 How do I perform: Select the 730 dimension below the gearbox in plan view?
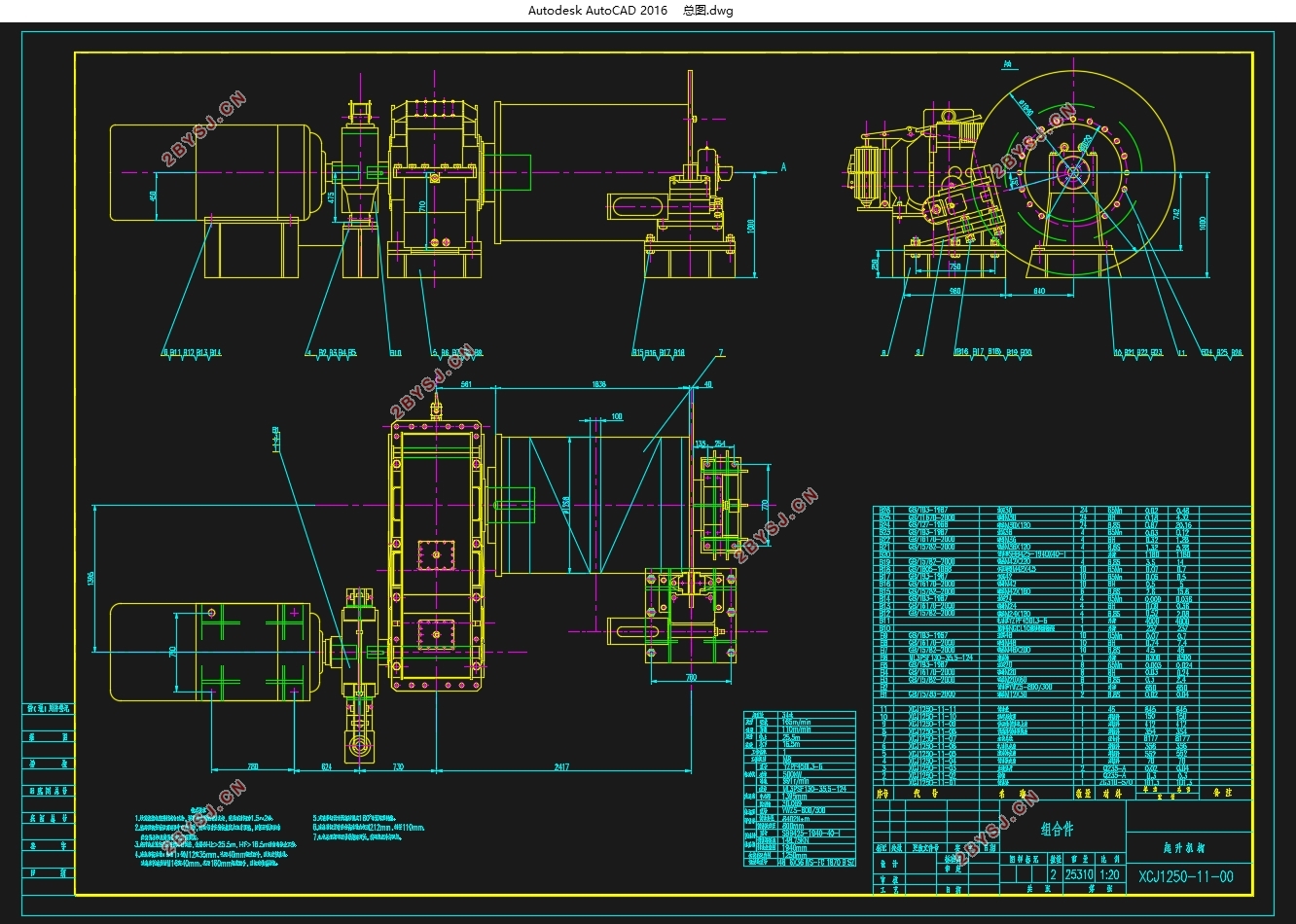[397, 767]
